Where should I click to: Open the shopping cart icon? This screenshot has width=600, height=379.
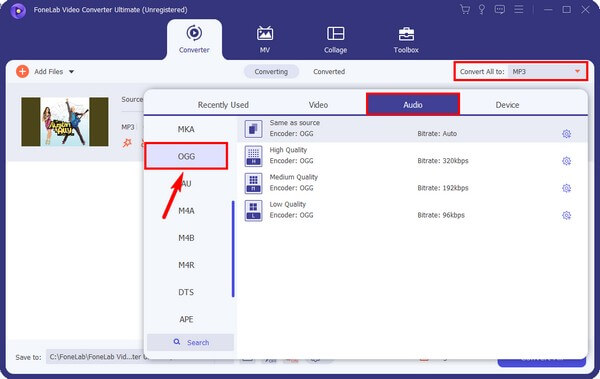click(465, 10)
